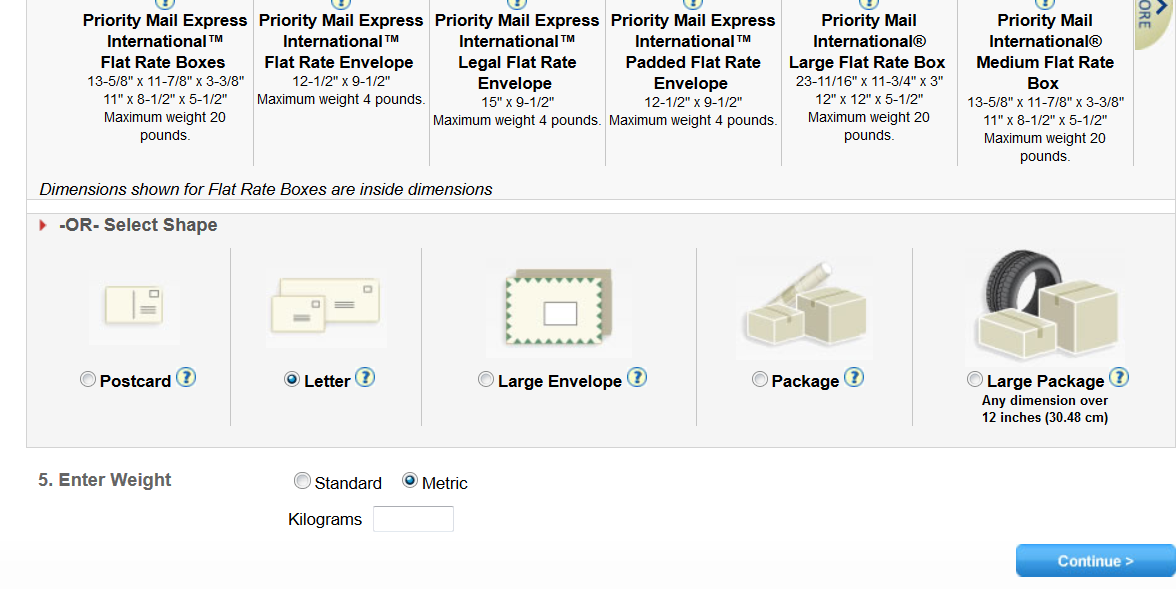Pick Priority Mail Express International Legal Flat Rate Envelope
Viewport: 1176px width, 589px height.
517,62
